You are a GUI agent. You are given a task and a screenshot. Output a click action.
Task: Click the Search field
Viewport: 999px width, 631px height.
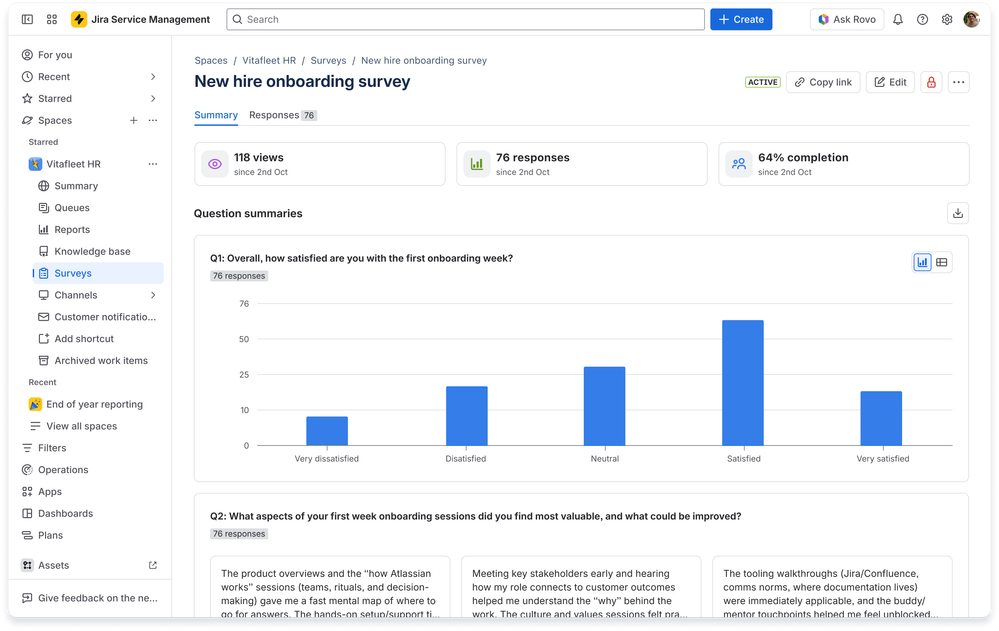point(465,19)
